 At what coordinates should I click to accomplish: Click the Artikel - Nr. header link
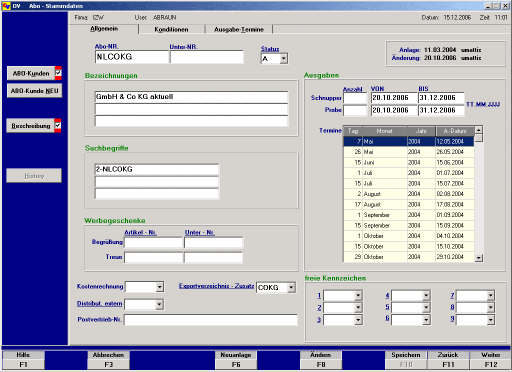pos(140,232)
